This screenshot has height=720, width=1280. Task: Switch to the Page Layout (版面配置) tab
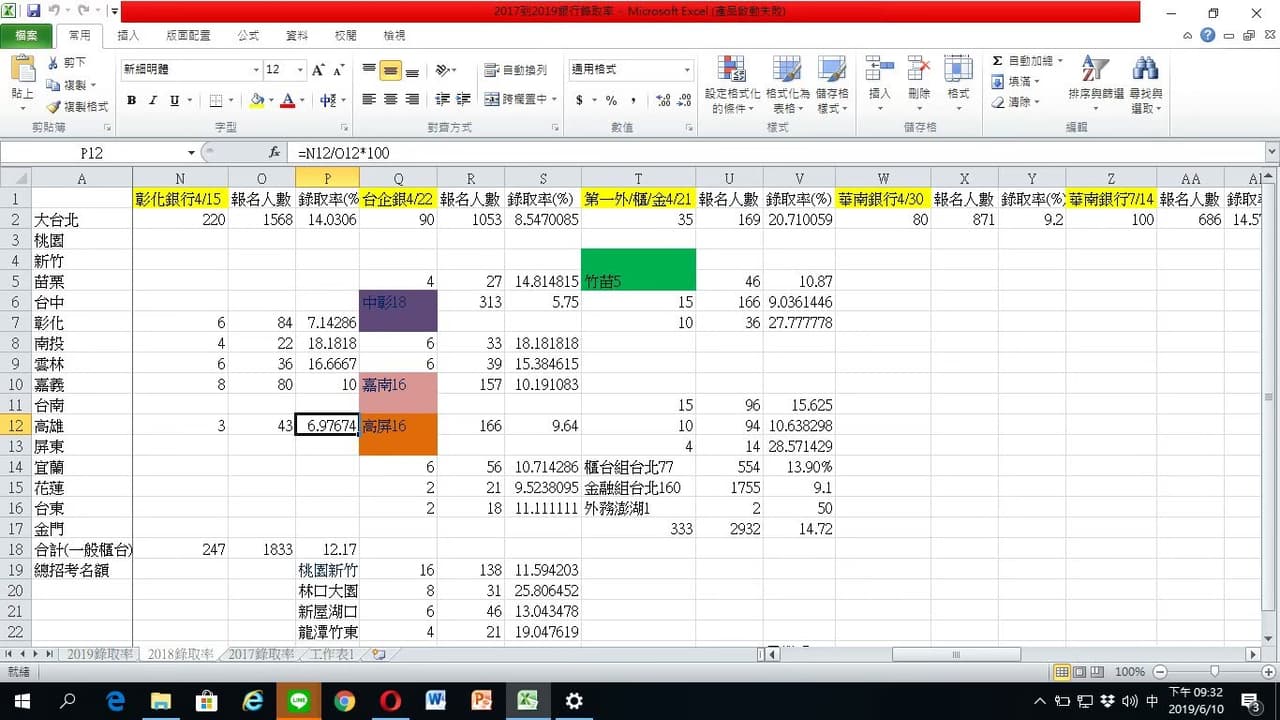click(188, 35)
